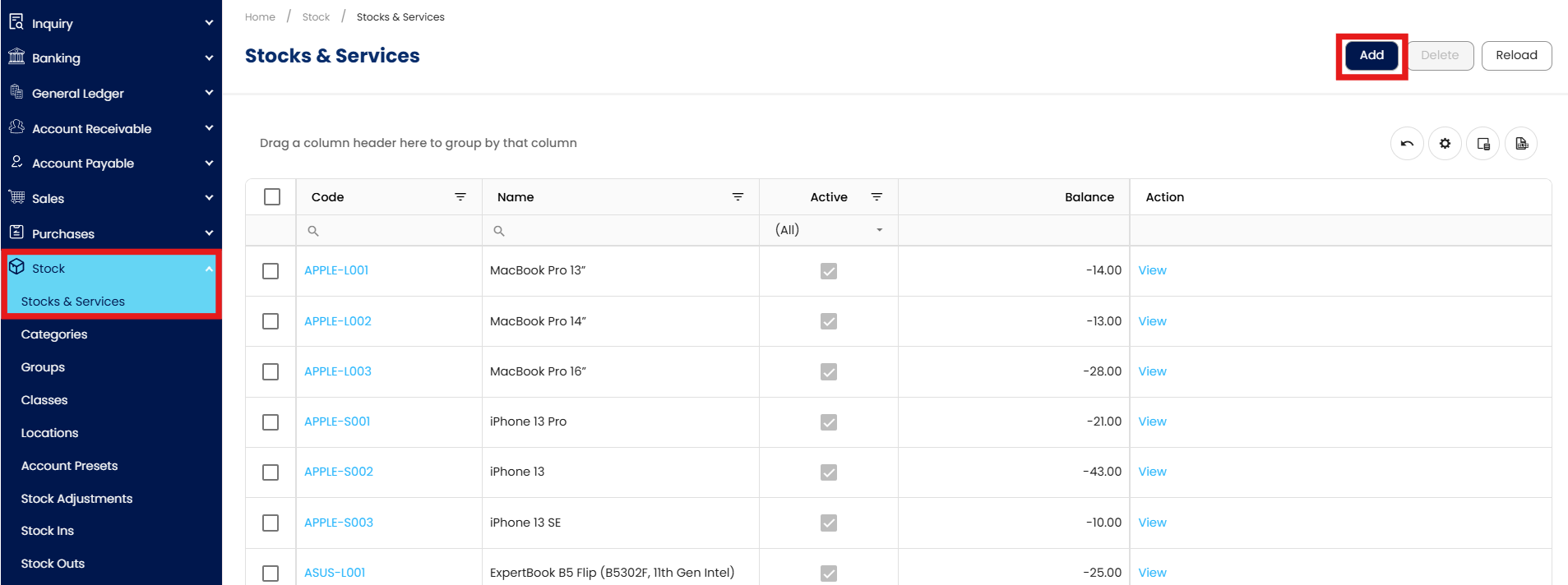Viewport: 1568px width, 585px height.
Task: Click the export to XLSX file icon
Action: (1521, 144)
